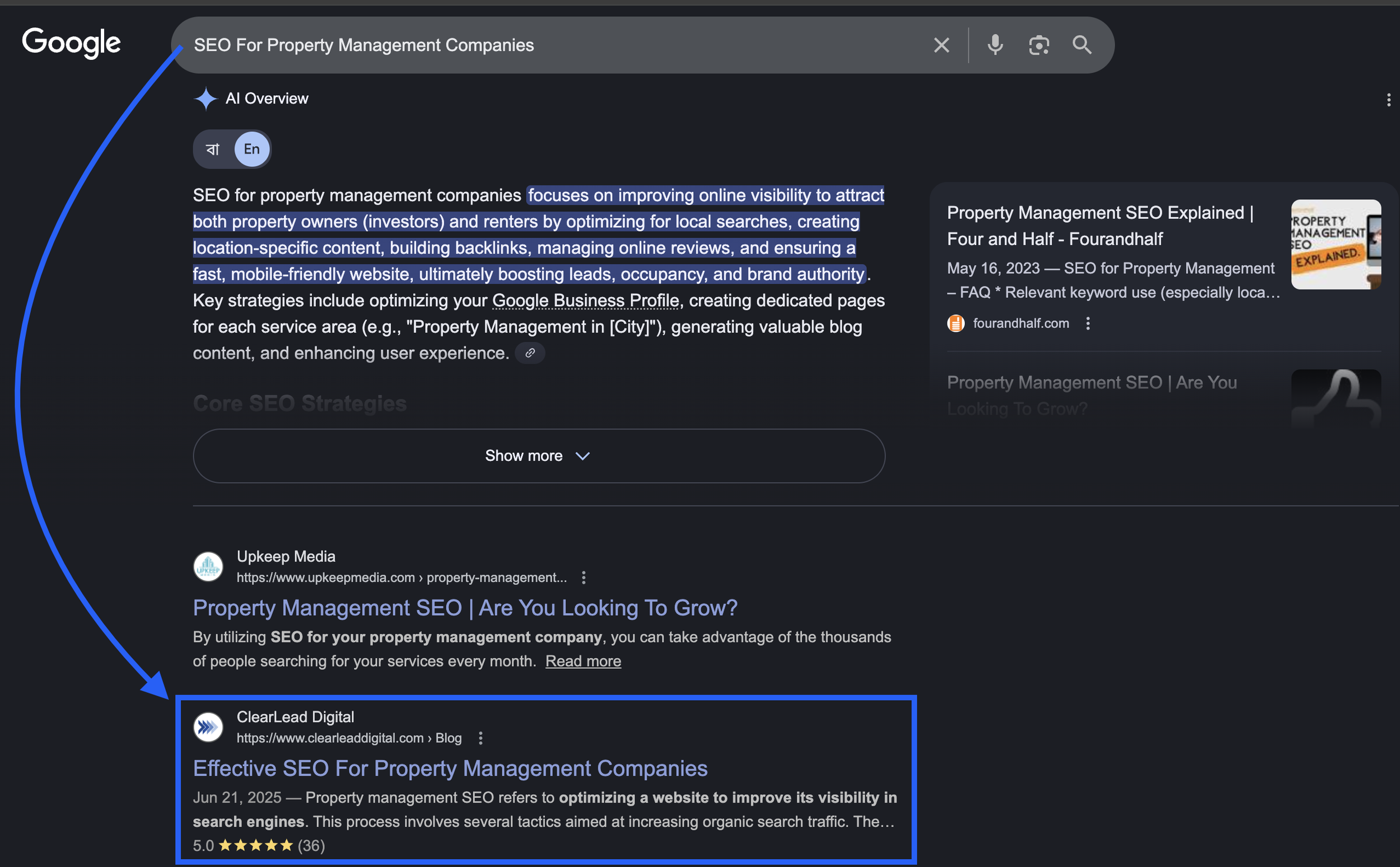Open Google Lens image search
1400x867 pixels.
(1039, 45)
